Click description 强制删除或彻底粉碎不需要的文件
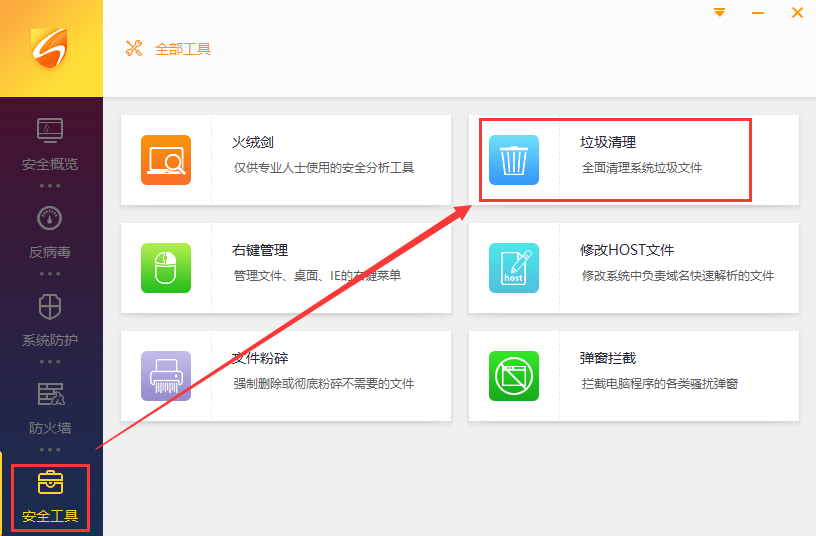Image resolution: width=816 pixels, height=536 pixels. click(324, 384)
